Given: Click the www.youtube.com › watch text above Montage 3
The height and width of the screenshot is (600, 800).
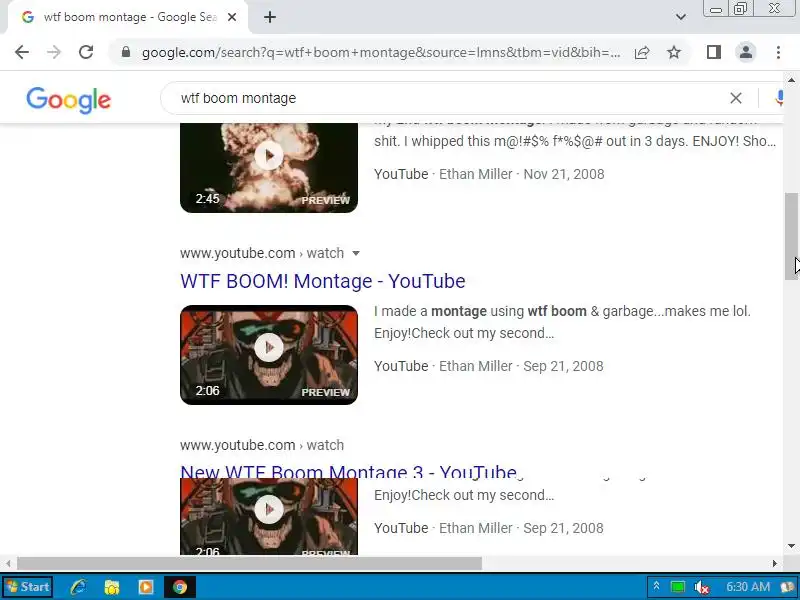Looking at the screenshot, I should pos(262,445).
